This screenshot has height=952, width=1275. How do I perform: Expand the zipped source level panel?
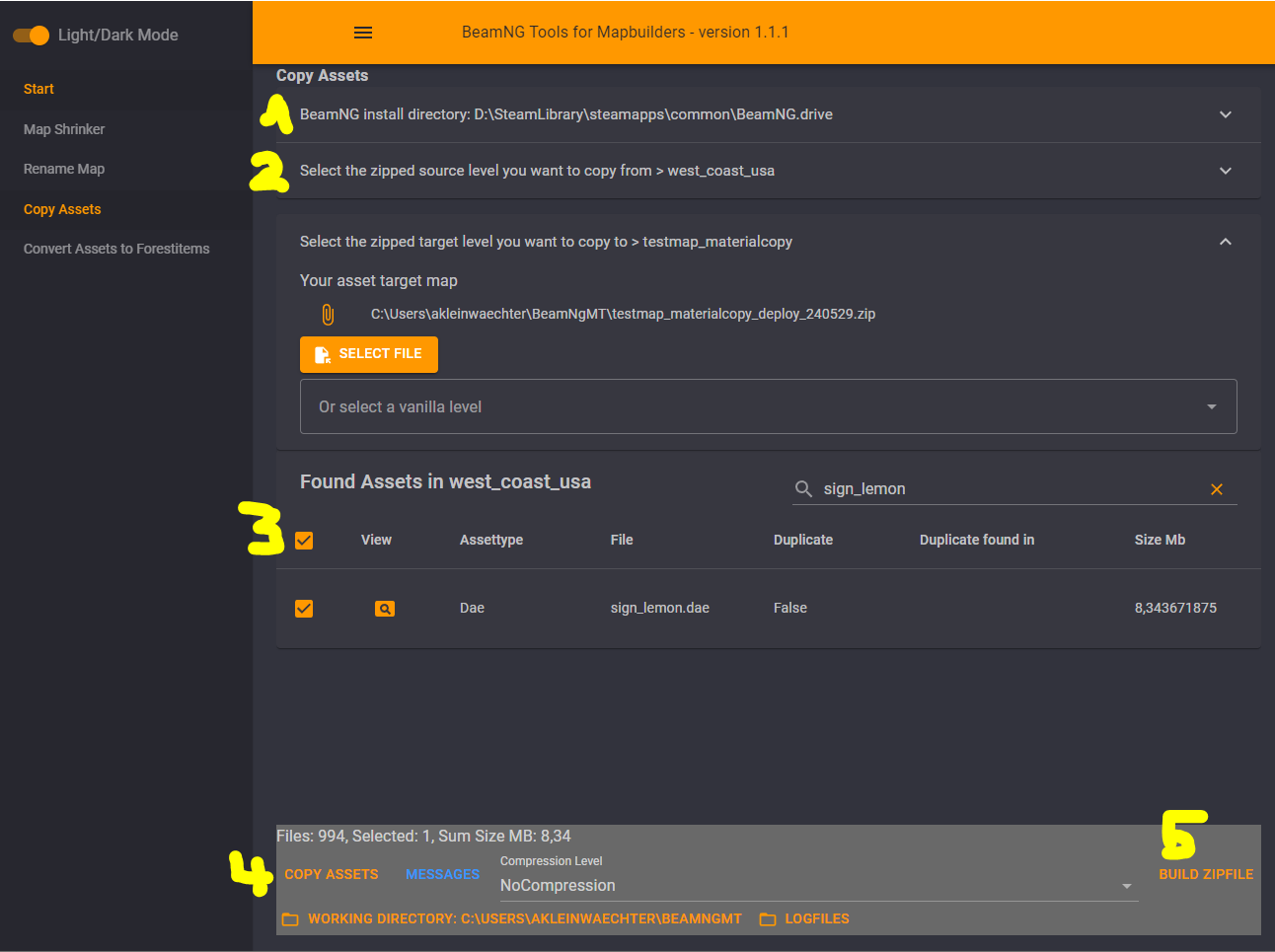[769, 171]
